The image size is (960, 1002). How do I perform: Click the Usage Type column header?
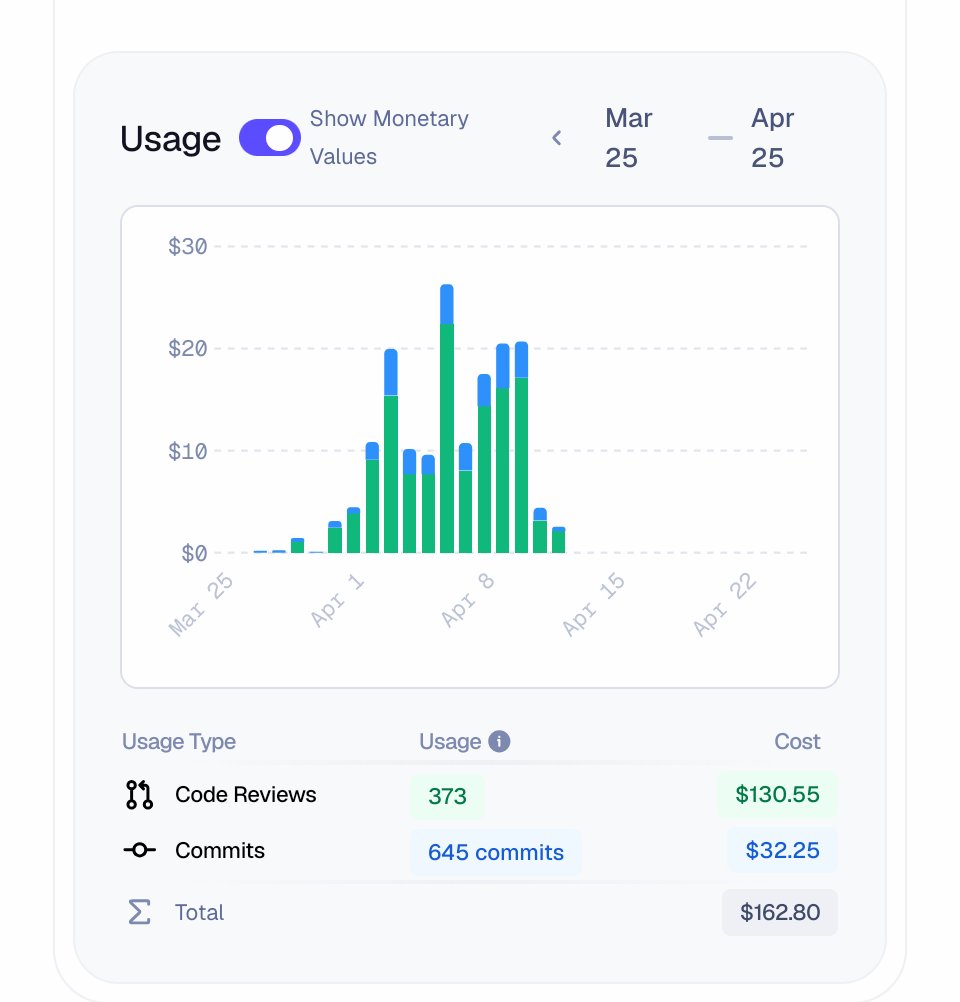coord(179,741)
